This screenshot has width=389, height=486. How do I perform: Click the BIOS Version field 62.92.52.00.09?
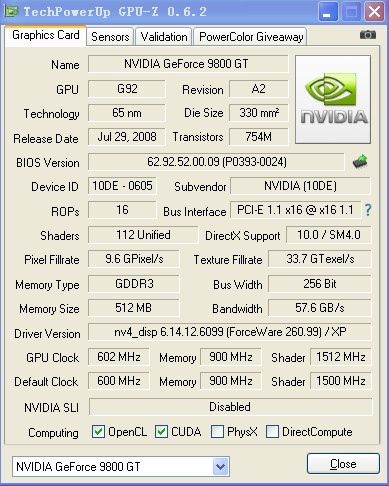216,162
